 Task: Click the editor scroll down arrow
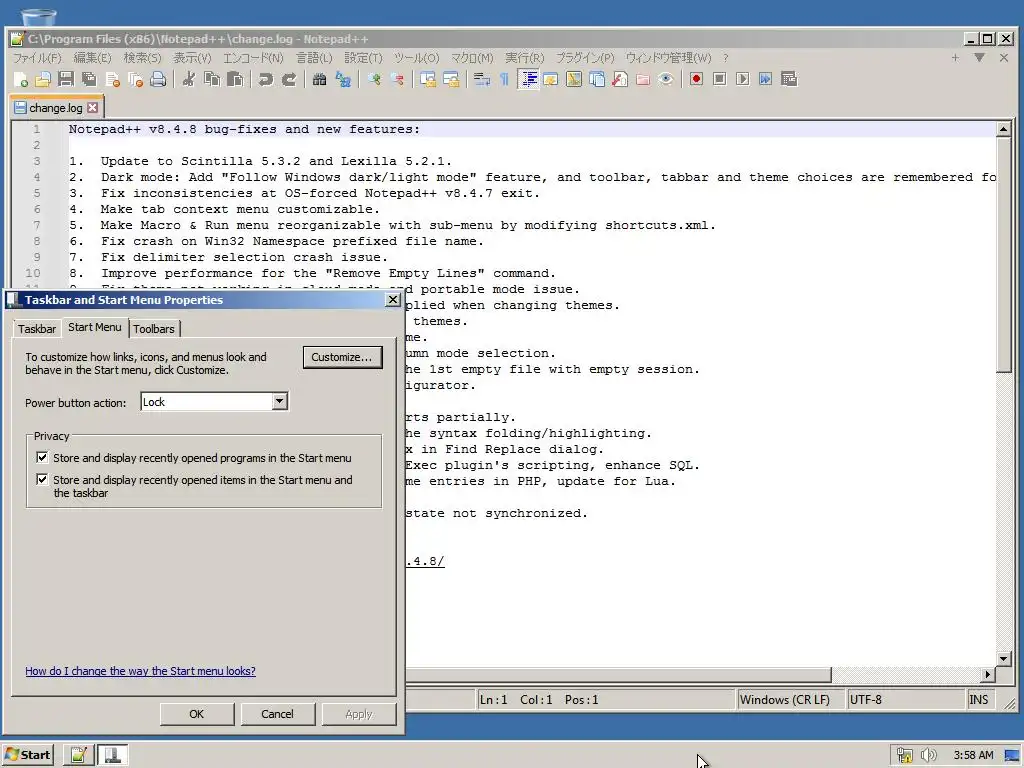tap(1004, 658)
